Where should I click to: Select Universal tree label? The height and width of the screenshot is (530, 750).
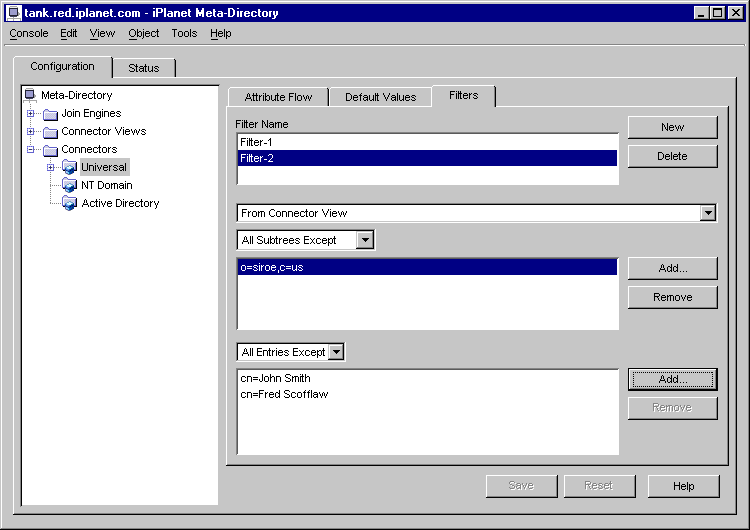tap(104, 167)
